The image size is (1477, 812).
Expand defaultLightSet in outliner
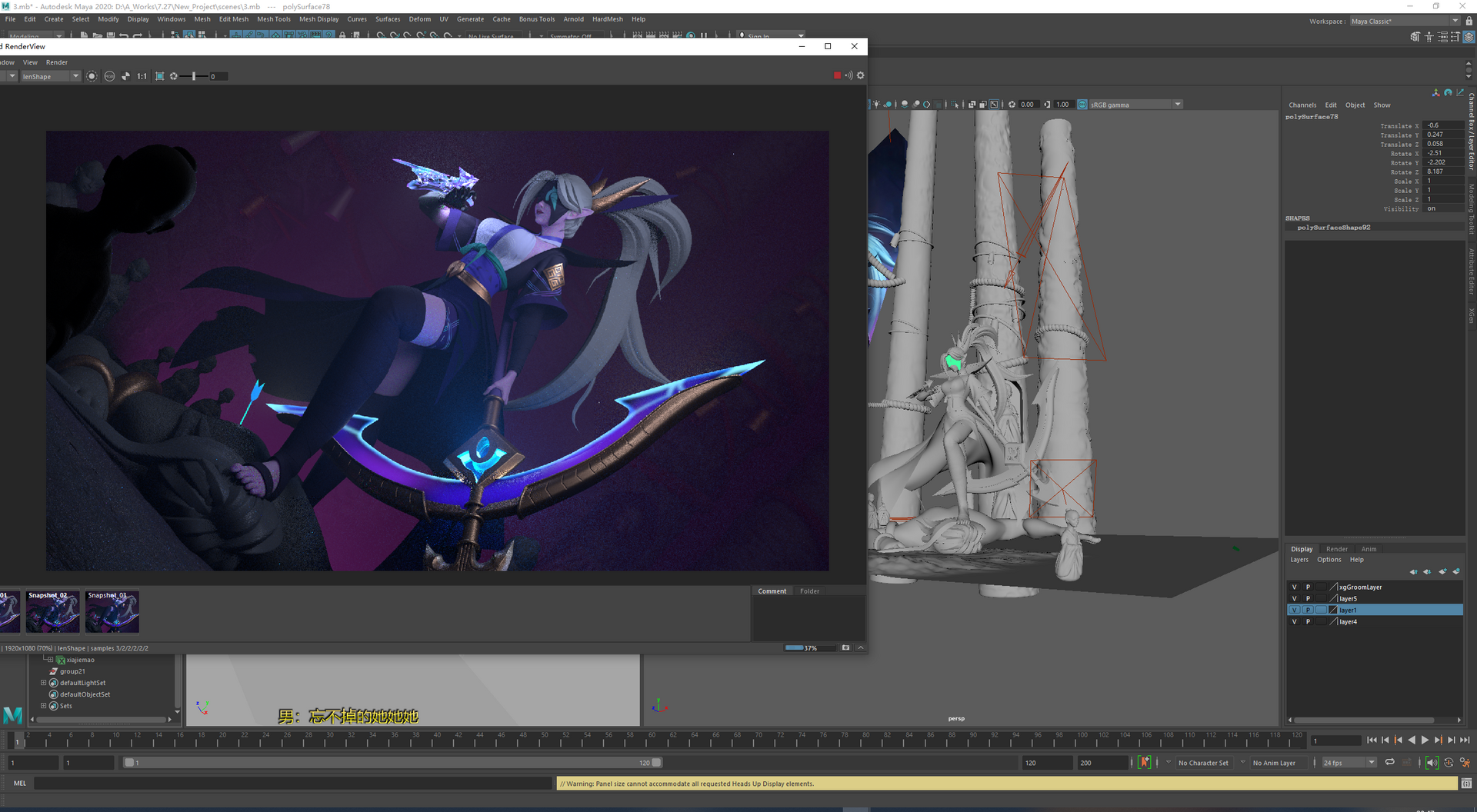[43, 682]
